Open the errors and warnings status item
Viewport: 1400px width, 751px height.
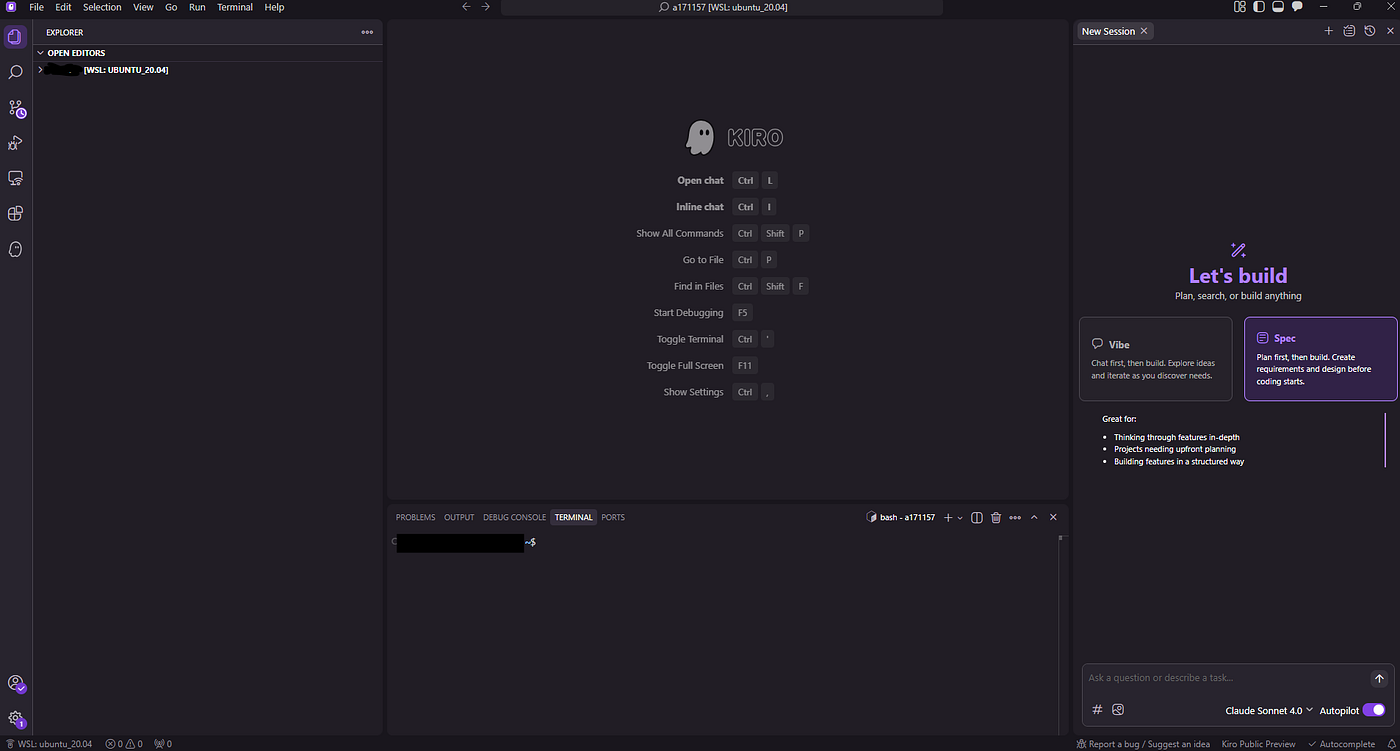pyautogui.click(x=124, y=744)
